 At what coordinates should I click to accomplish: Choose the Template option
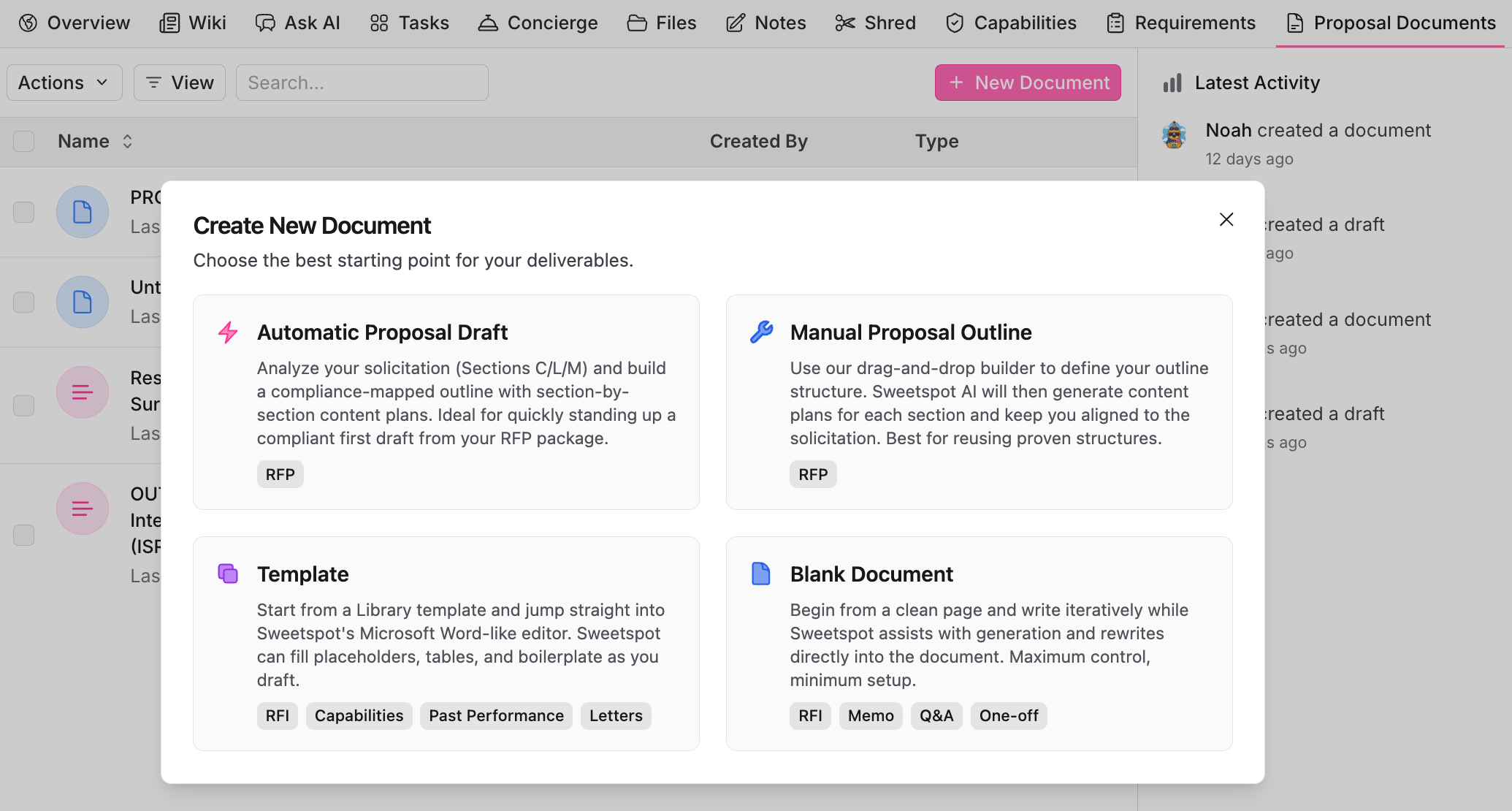(x=446, y=644)
